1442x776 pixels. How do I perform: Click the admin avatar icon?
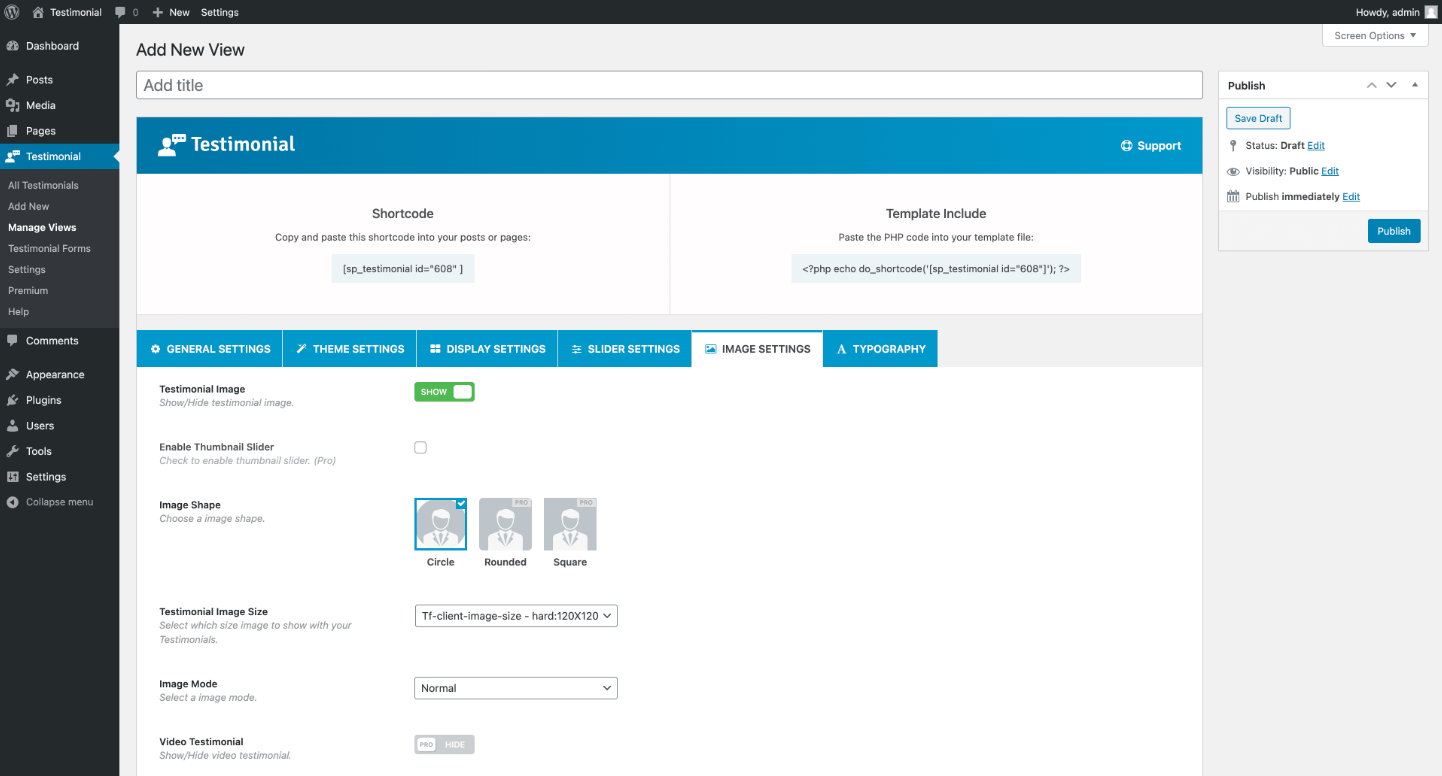(1430, 12)
